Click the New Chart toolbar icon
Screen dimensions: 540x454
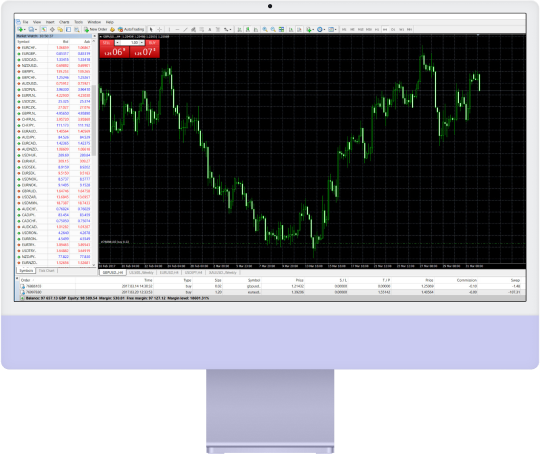21,30
